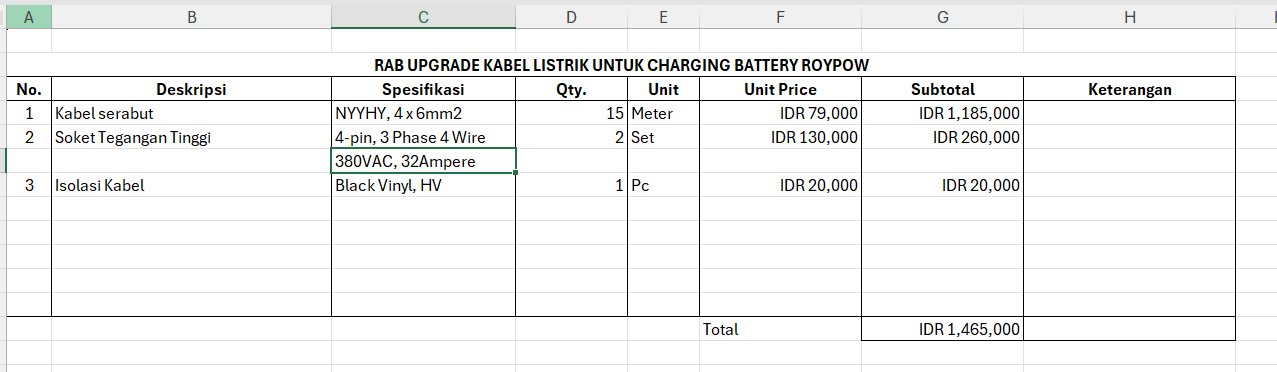Click the 'Set' unit cell
The height and width of the screenshot is (372, 1277).
[663, 137]
